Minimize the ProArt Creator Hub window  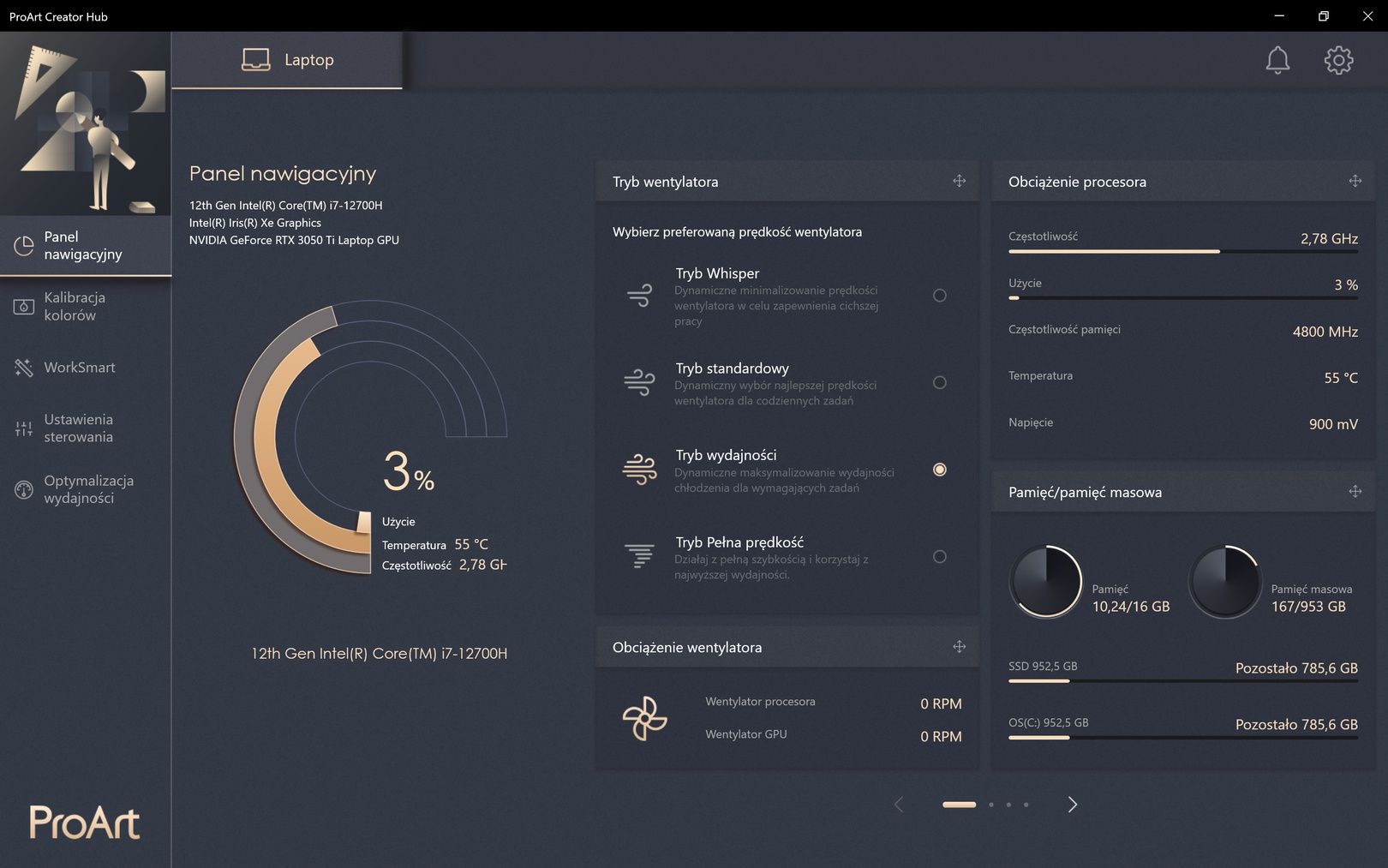1279,16
